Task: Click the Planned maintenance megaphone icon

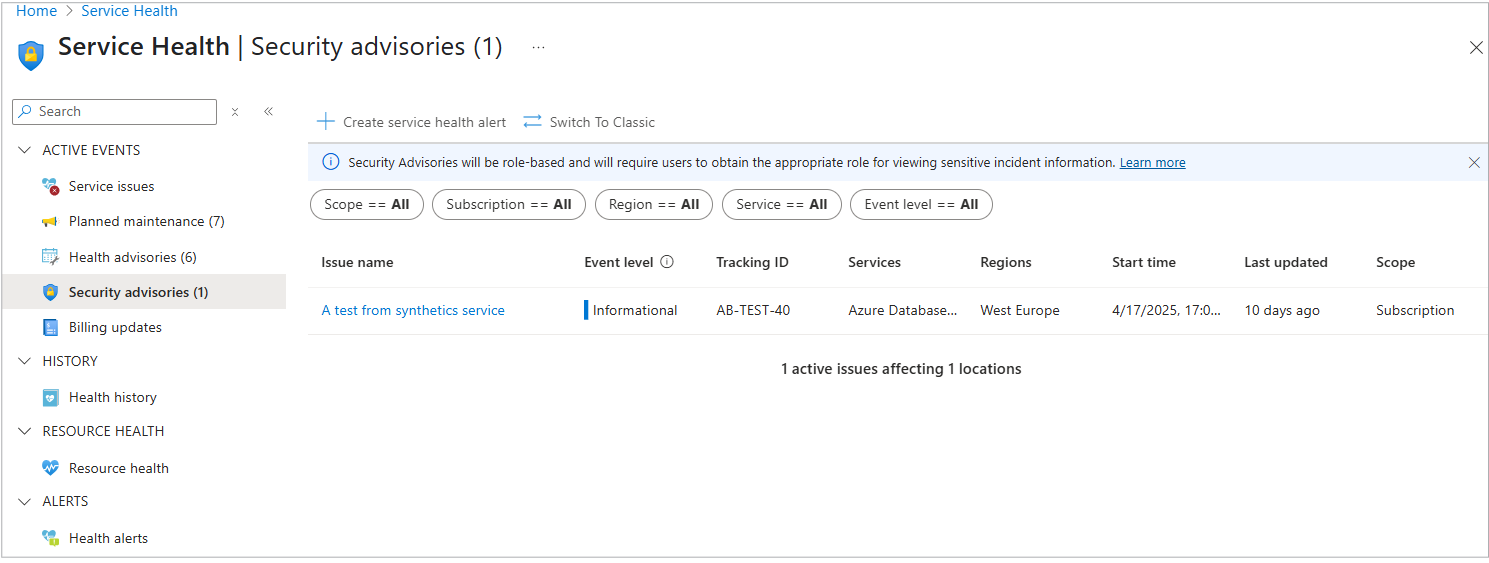Action: [51, 222]
